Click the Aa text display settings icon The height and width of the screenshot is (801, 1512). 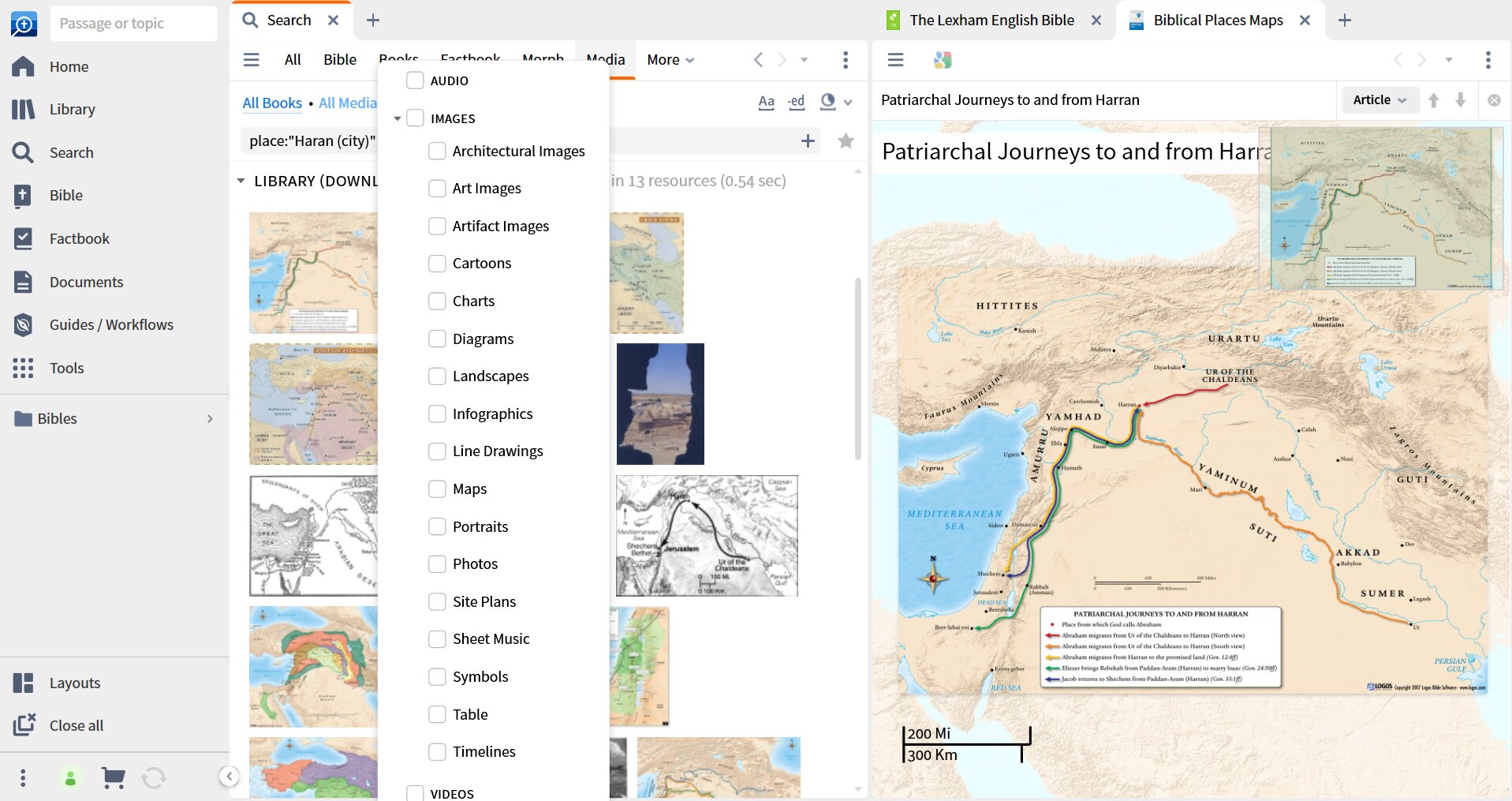(x=766, y=102)
